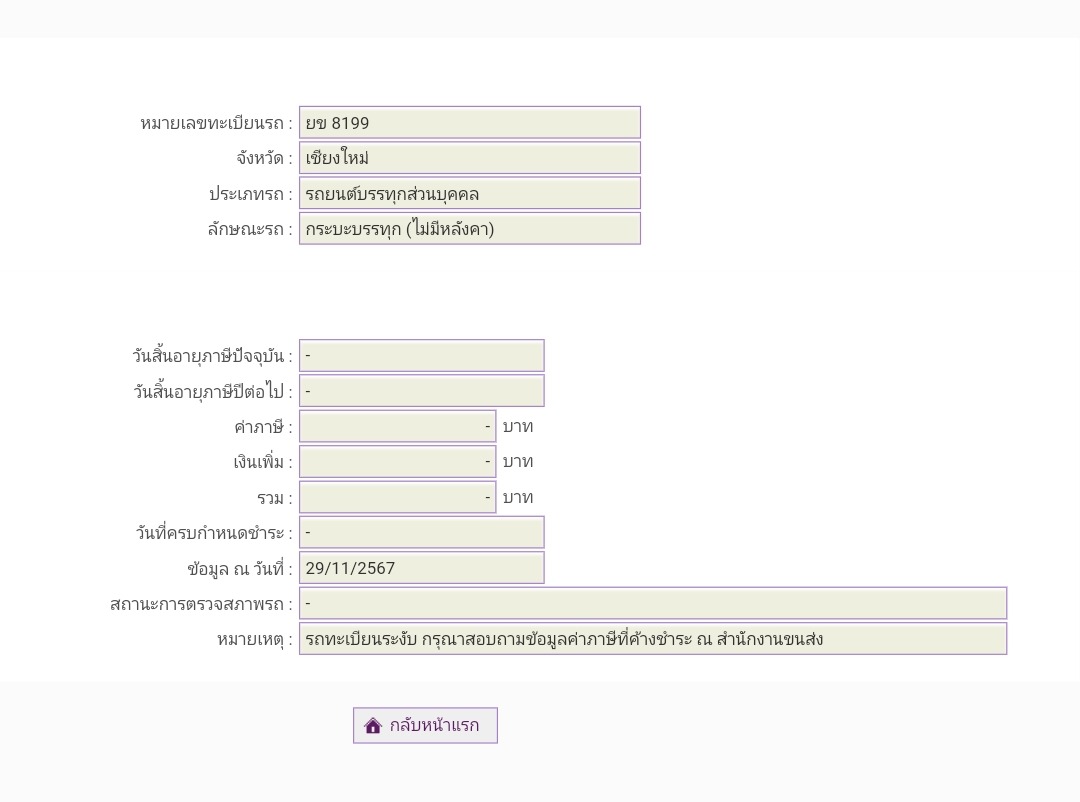Screen dimensions: 1080x802
Task: Click the หมายเหตุ remarks field
Action: 652,639
